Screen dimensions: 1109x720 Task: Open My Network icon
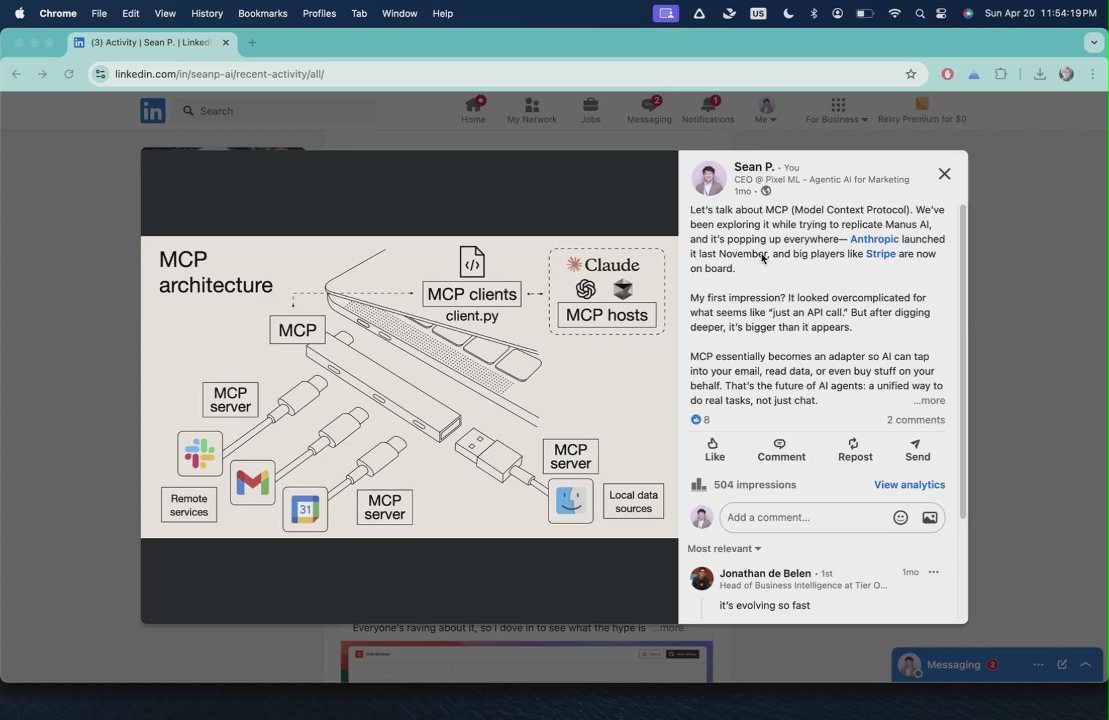[532, 110]
